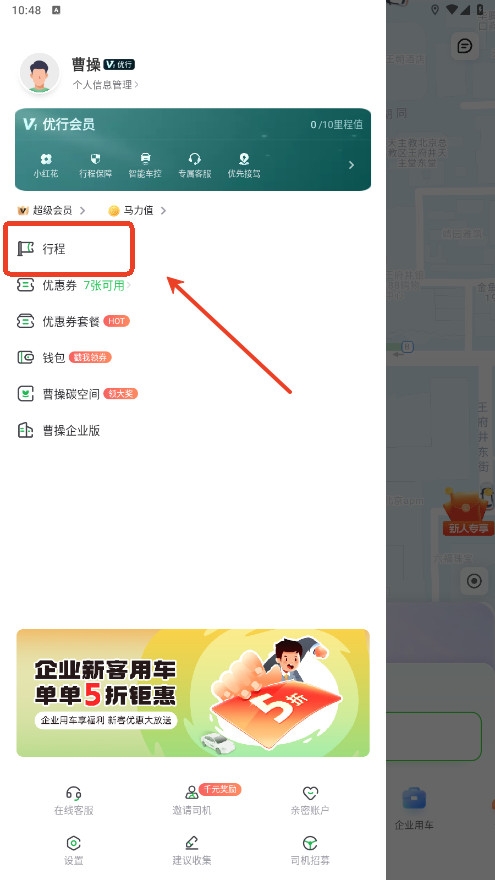The image size is (495, 880).
Task: Expand 马力值 points link
Action: pyautogui.click(x=138, y=210)
